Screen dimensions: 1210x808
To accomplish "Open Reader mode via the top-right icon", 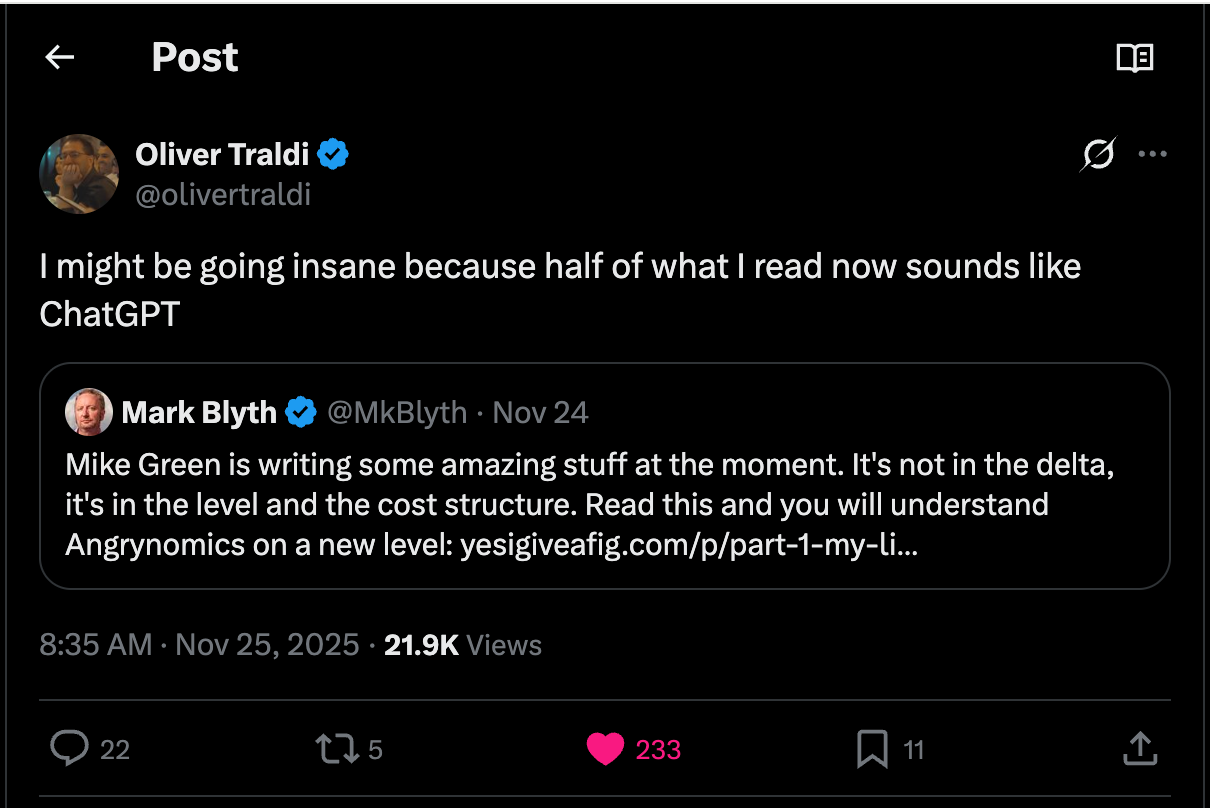I will pos(1134,58).
